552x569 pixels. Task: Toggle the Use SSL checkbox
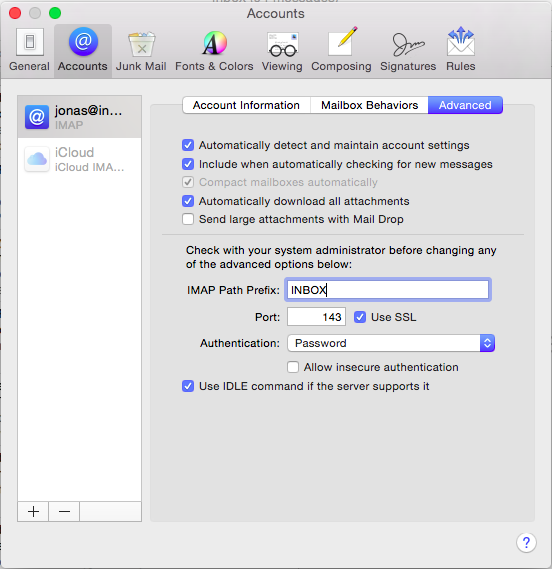(360, 317)
